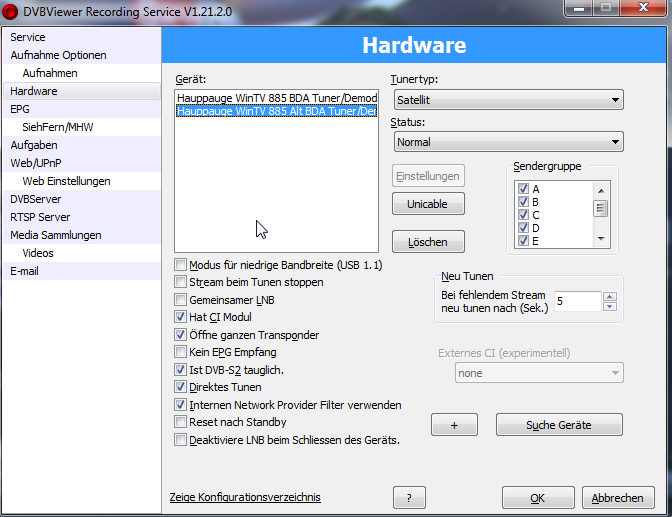Click the plus button to add device

tap(454, 425)
